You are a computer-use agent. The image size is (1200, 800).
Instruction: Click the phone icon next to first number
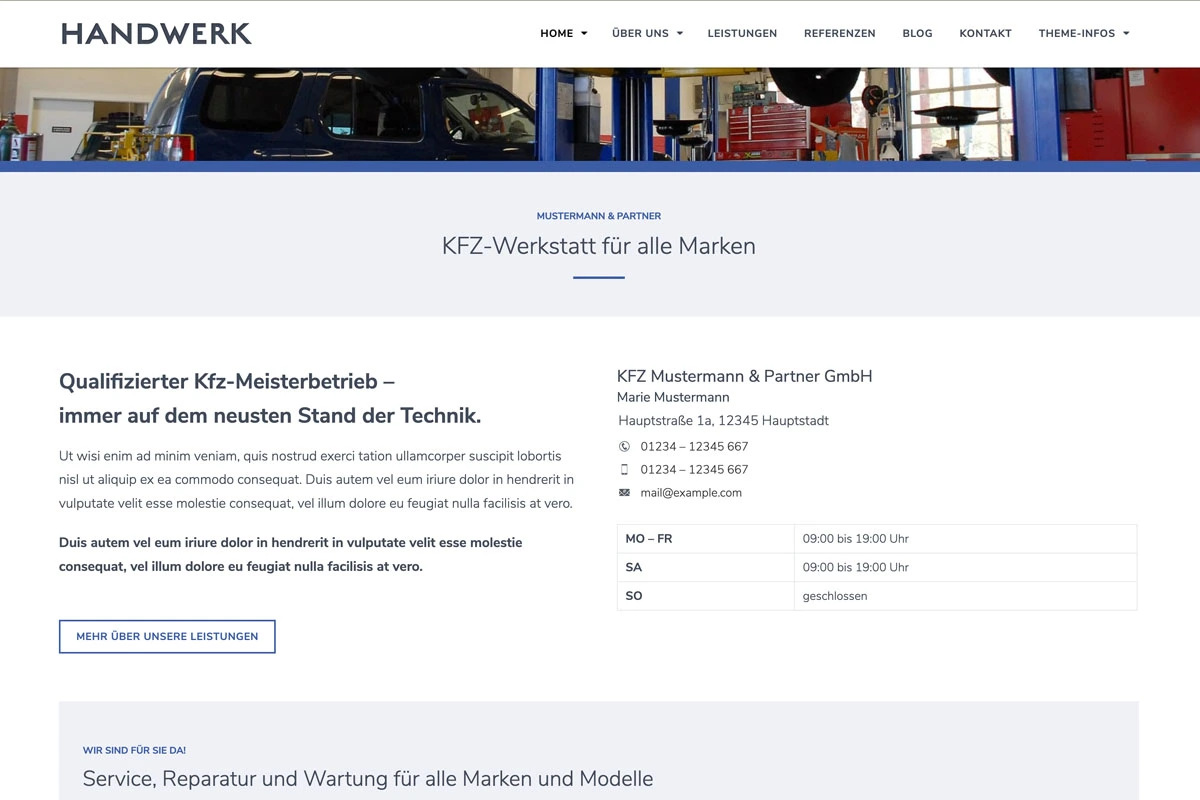click(624, 446)
